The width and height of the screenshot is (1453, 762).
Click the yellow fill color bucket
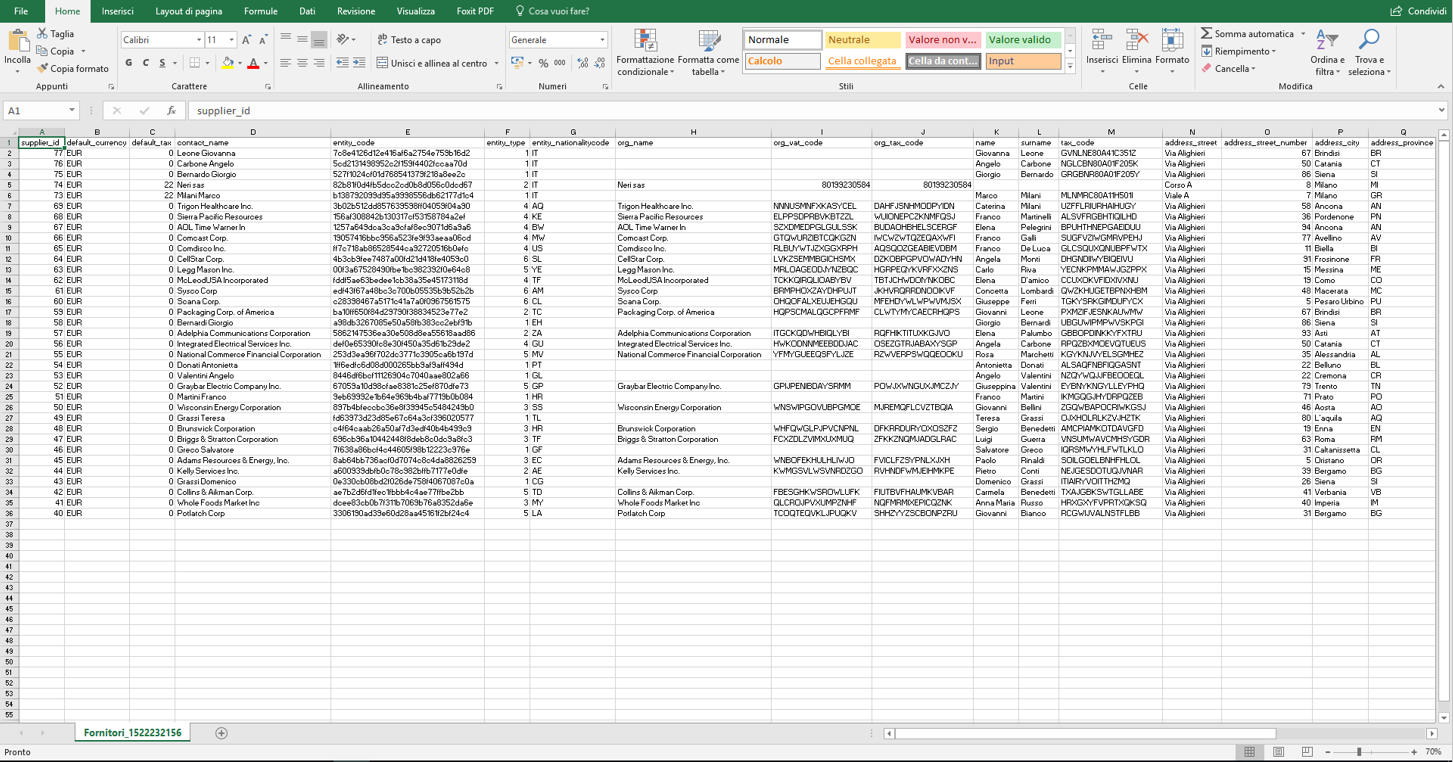(227, 63)
